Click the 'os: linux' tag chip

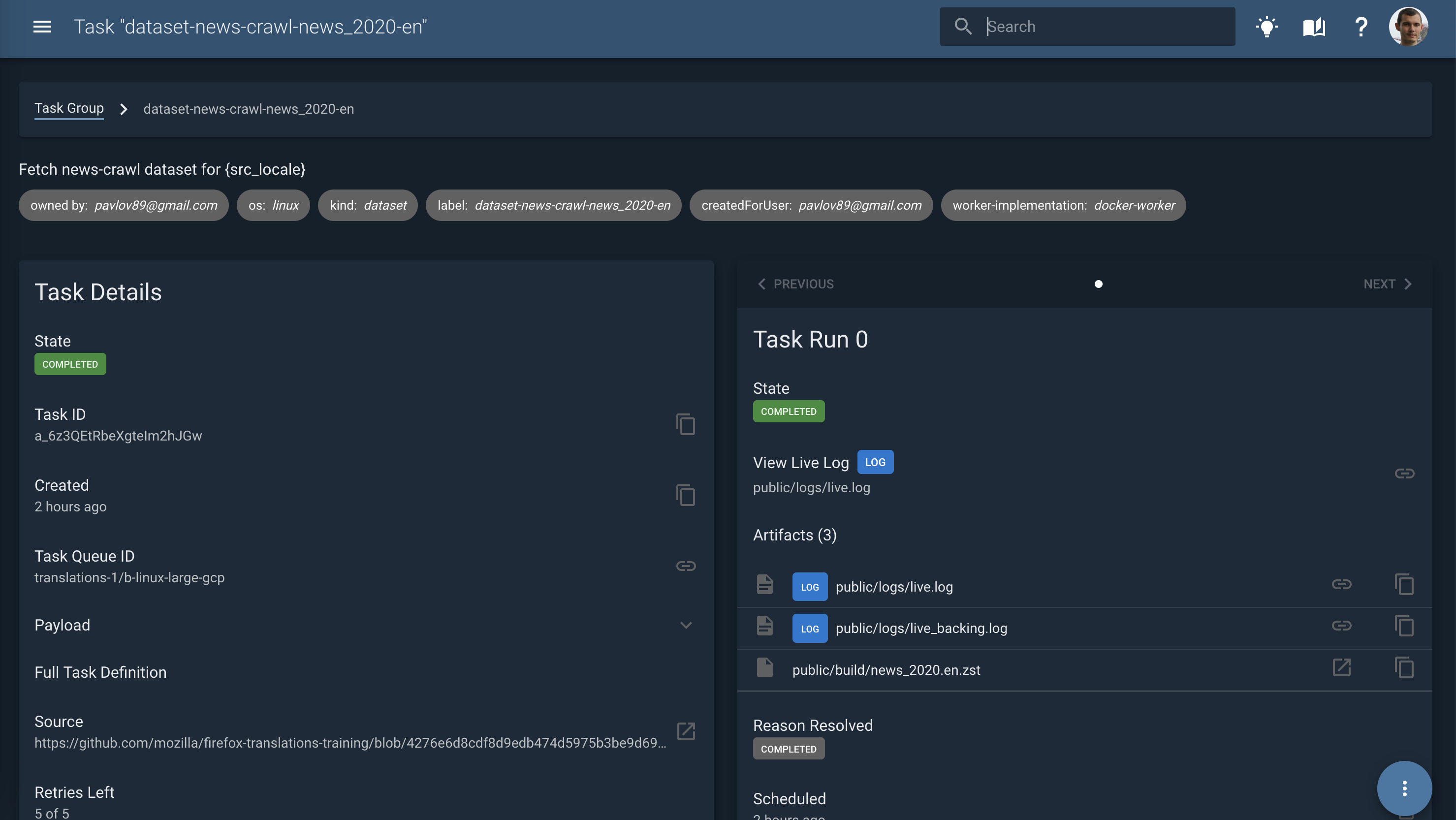tap(274, 205)
